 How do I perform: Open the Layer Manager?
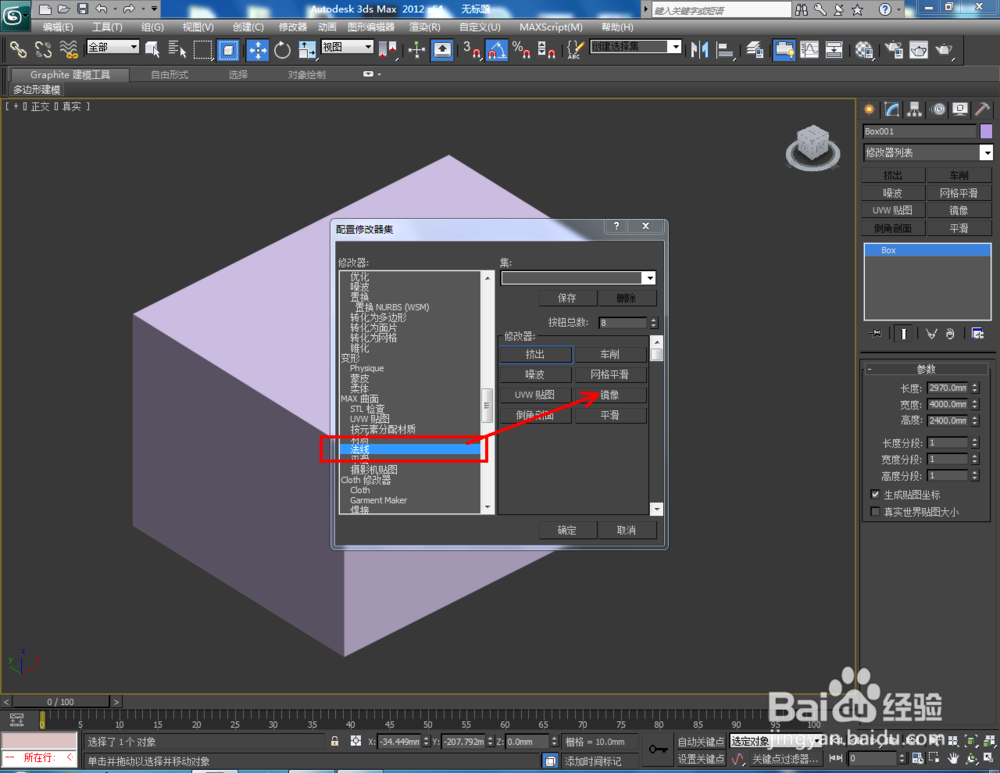[x=755, y=50]
